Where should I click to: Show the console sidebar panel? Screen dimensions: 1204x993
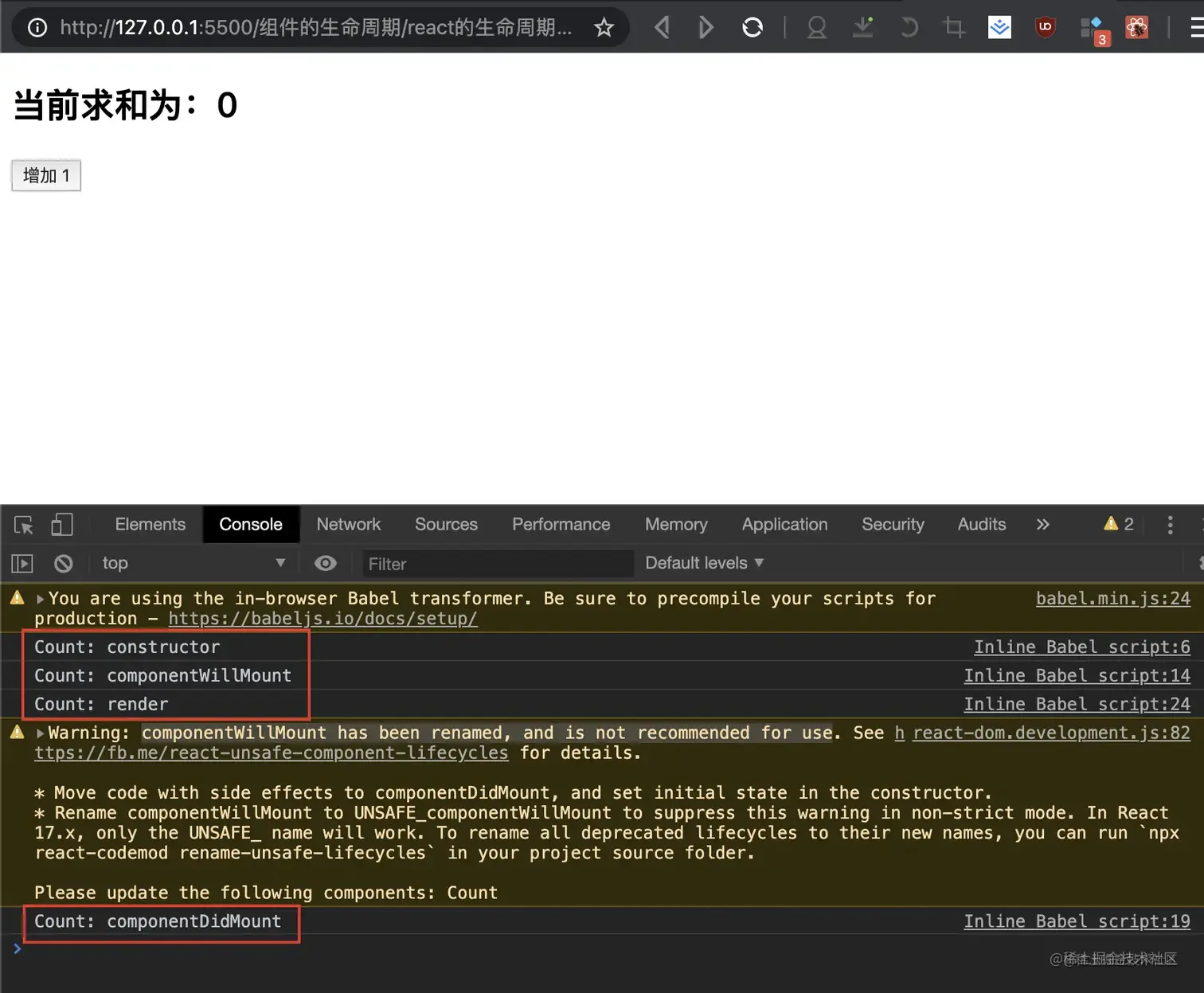point(22,564)
